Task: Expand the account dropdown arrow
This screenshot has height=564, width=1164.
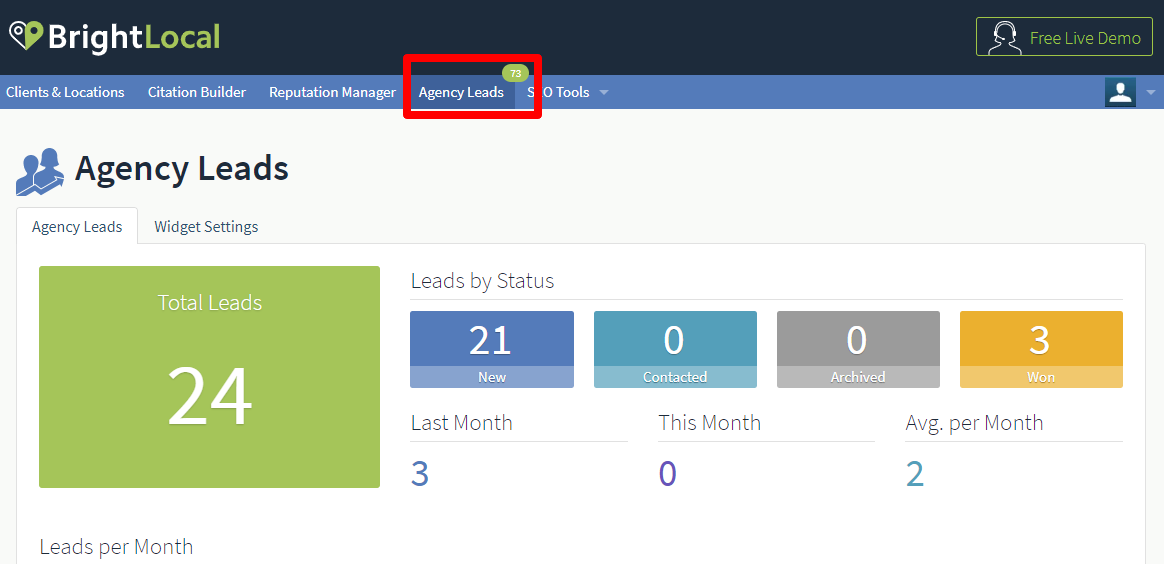Action: pos(1151,93)
